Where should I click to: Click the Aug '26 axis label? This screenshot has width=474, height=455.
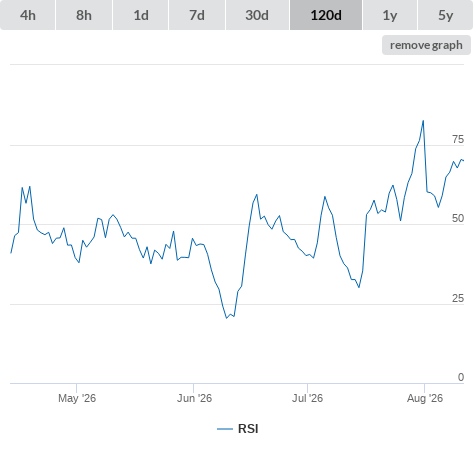pyautogui.click(x=425, y=398)
